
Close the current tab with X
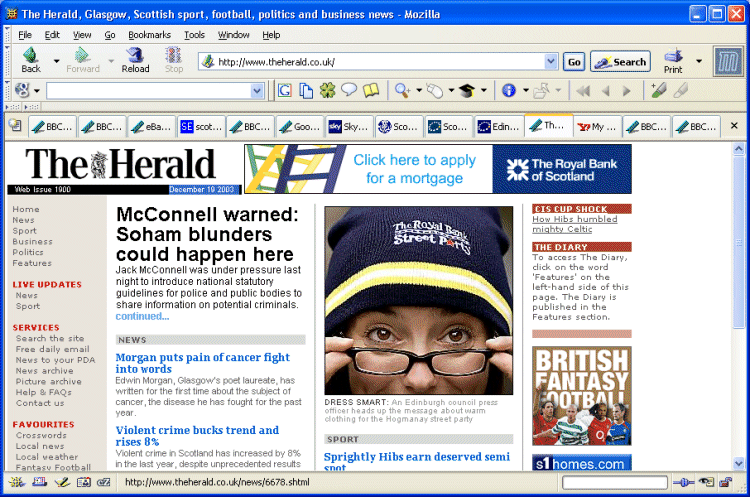pyautogui.click(x=734, y=125)
